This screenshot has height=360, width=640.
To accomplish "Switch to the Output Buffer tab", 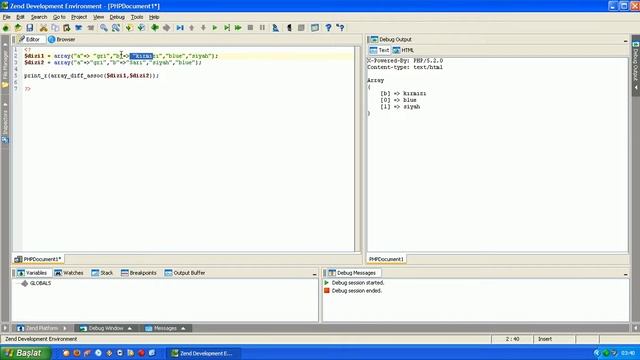I will point(185,273).
